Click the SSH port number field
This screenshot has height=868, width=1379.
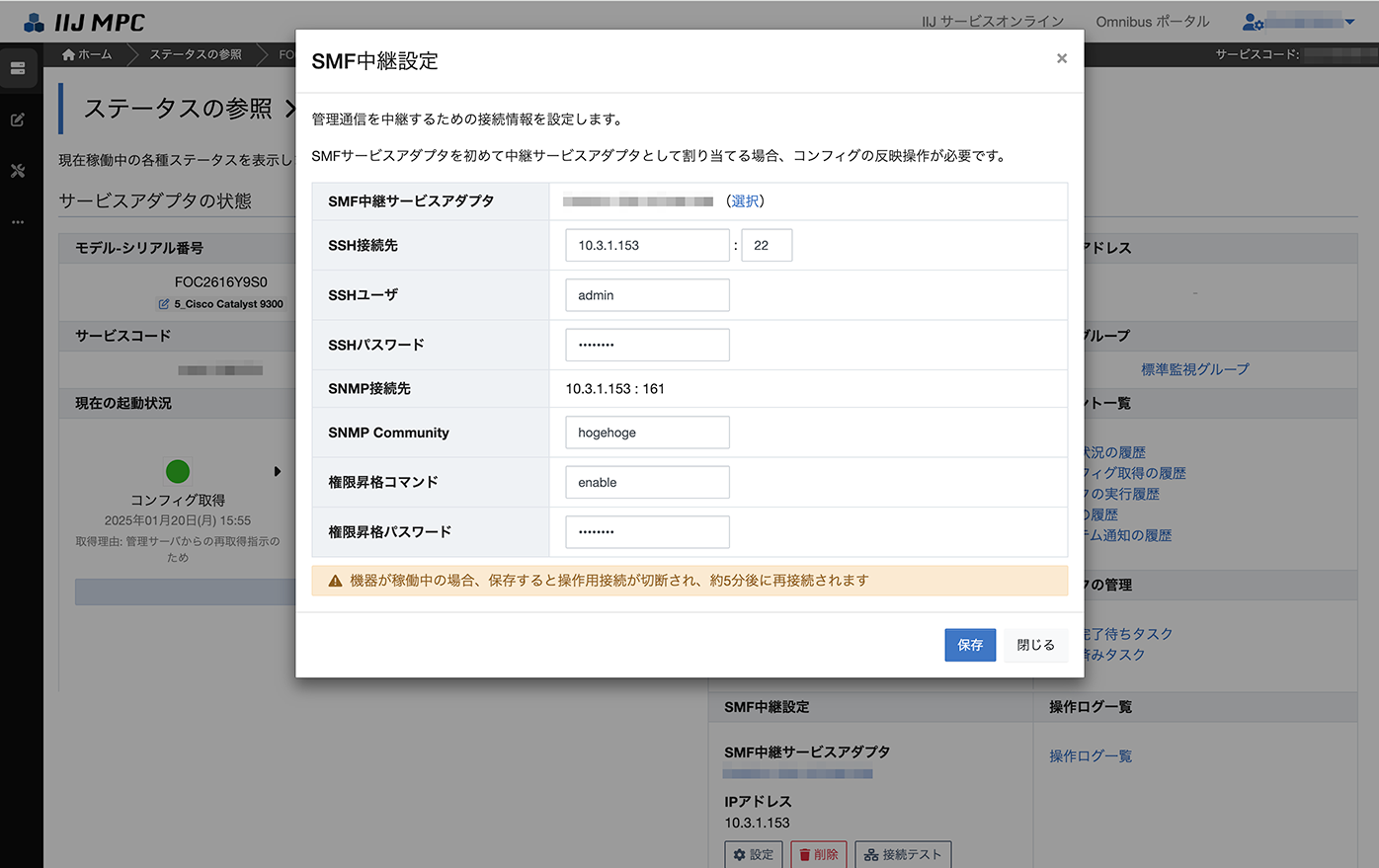[767, 246]
